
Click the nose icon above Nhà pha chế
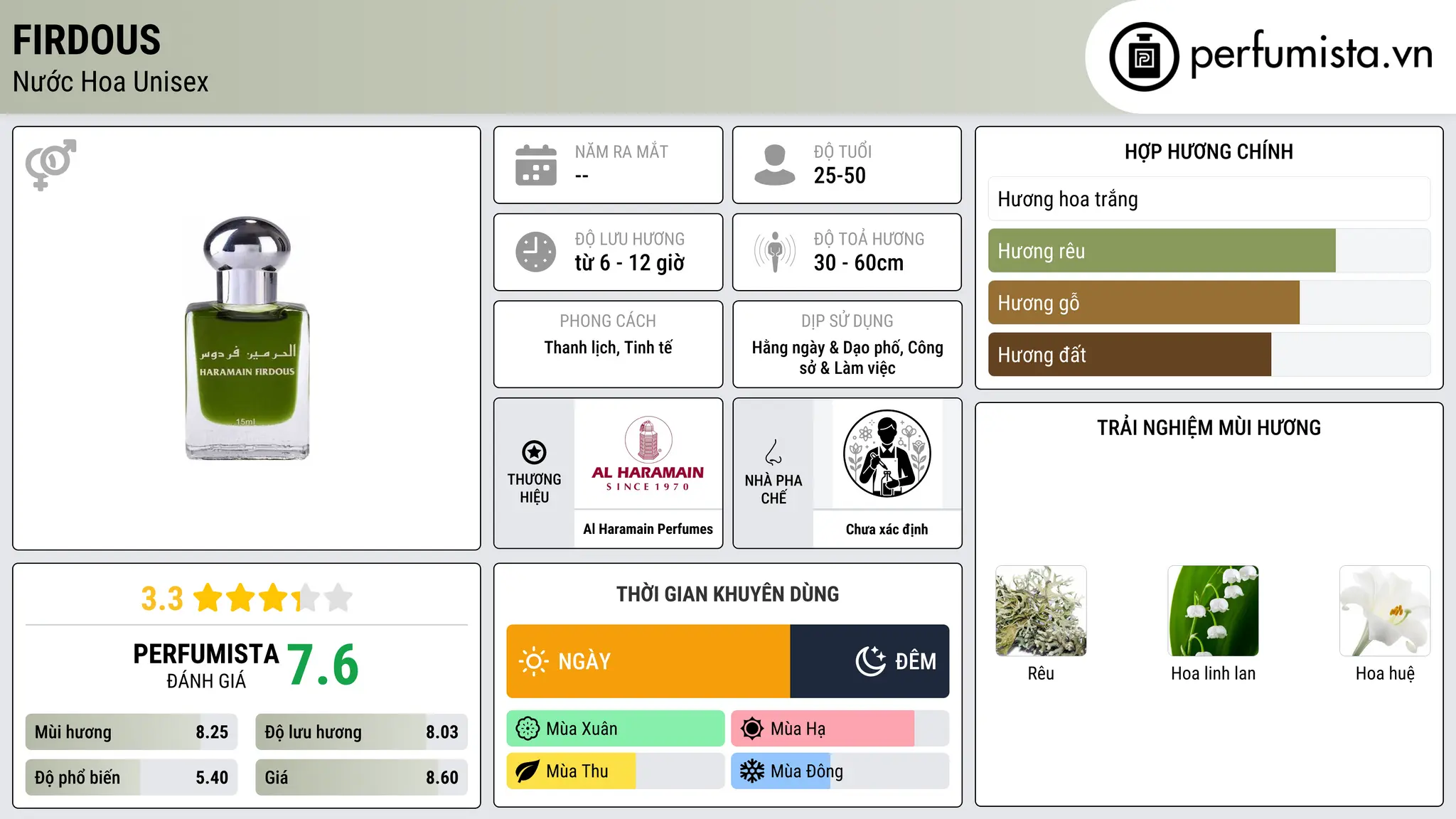click(773, 452)
